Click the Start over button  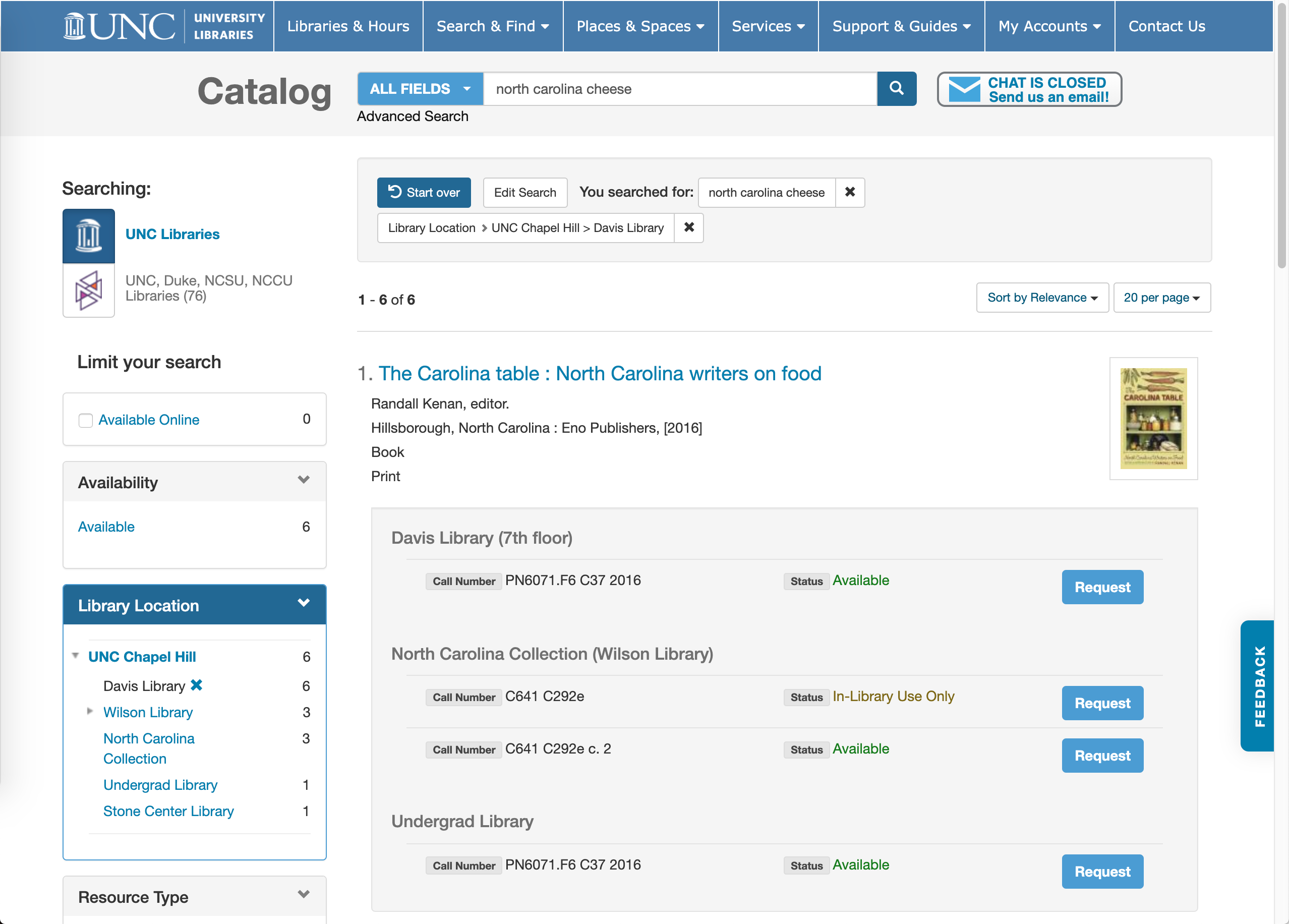(424, 192)
